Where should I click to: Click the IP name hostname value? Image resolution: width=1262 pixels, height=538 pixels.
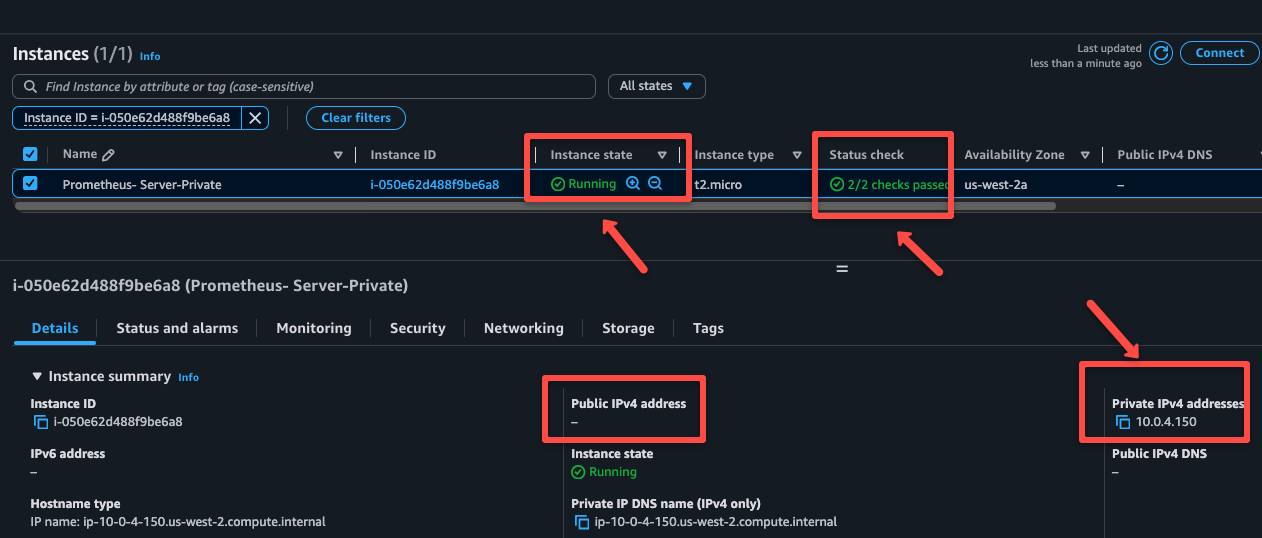(178, 522)
